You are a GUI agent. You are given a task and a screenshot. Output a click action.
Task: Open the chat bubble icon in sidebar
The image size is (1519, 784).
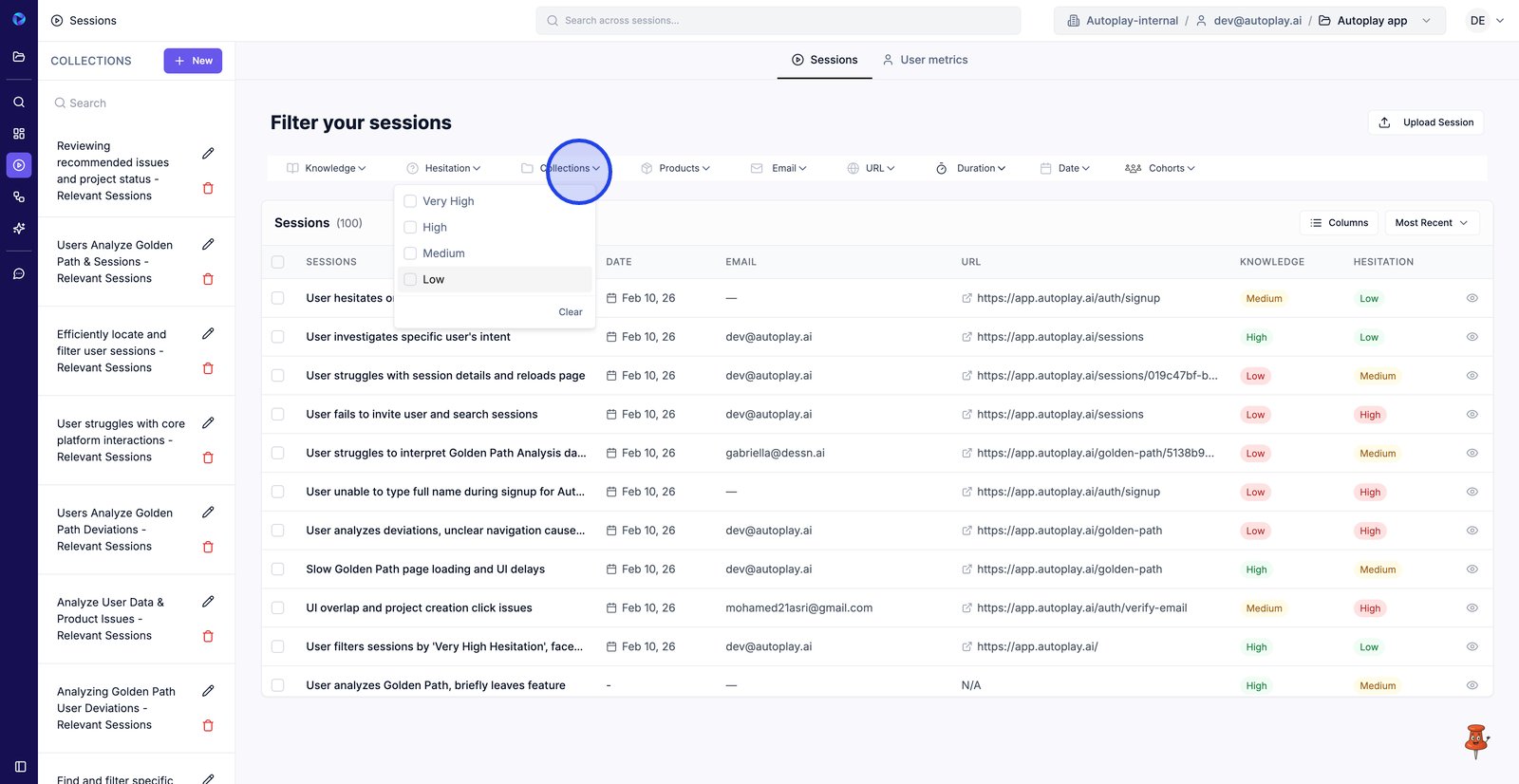pyautogui.click(x=19, y=273)
